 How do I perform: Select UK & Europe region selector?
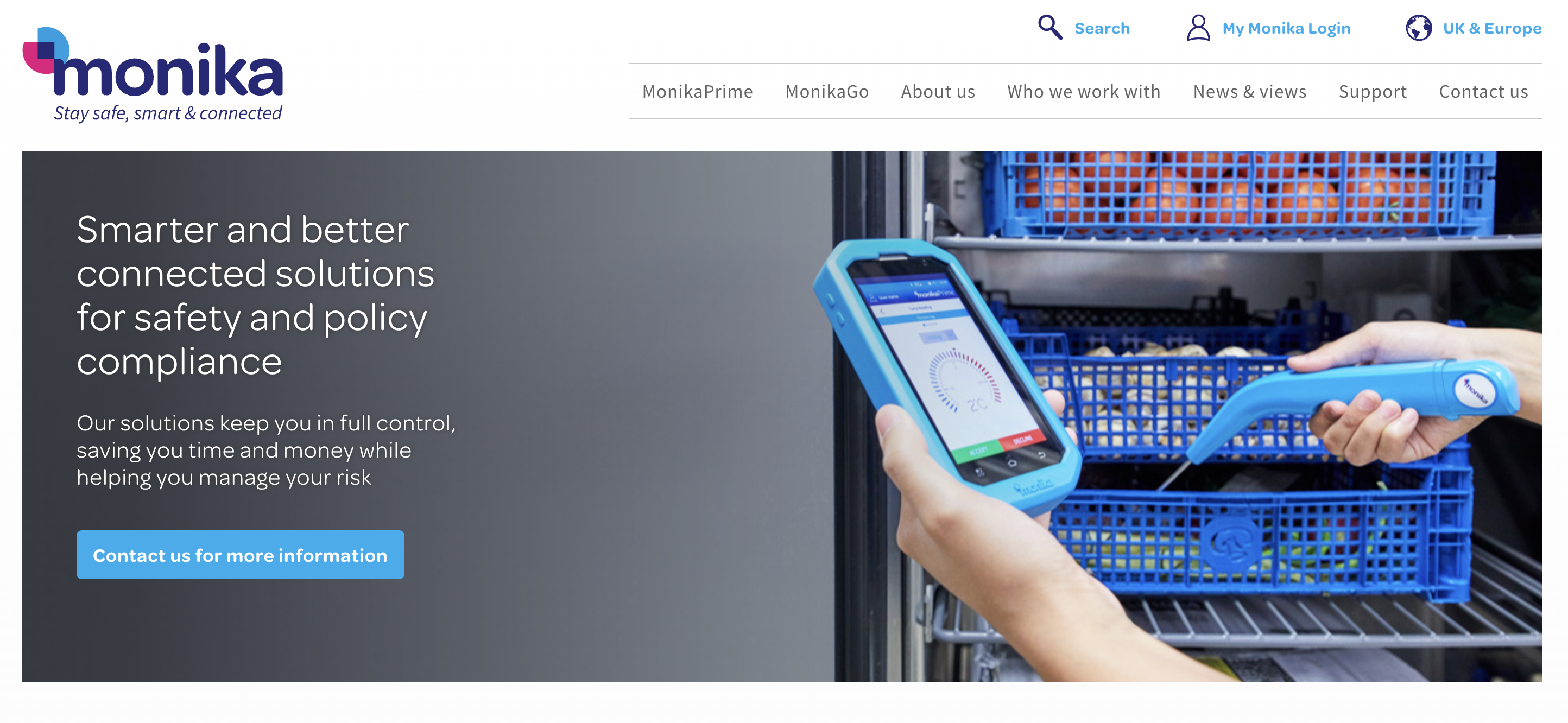point(1492,29)
